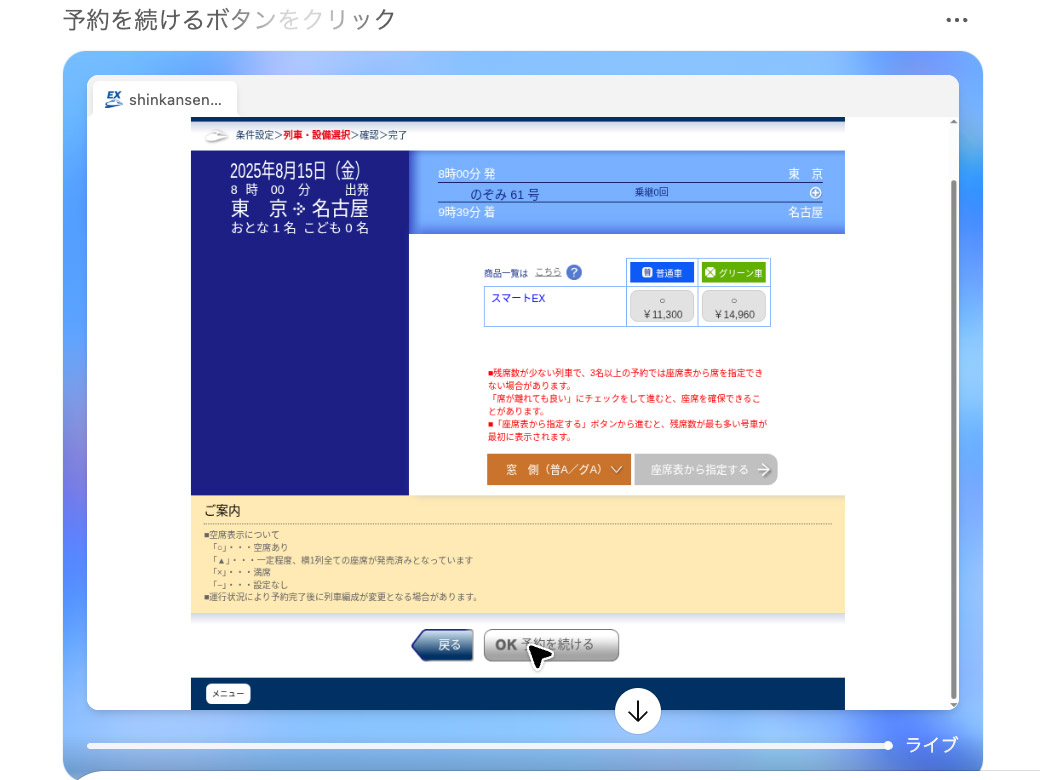This screenshot has width=1040, height=780.
Task: Select the green グリーン車 seat class icon
Action: [711, 272]
